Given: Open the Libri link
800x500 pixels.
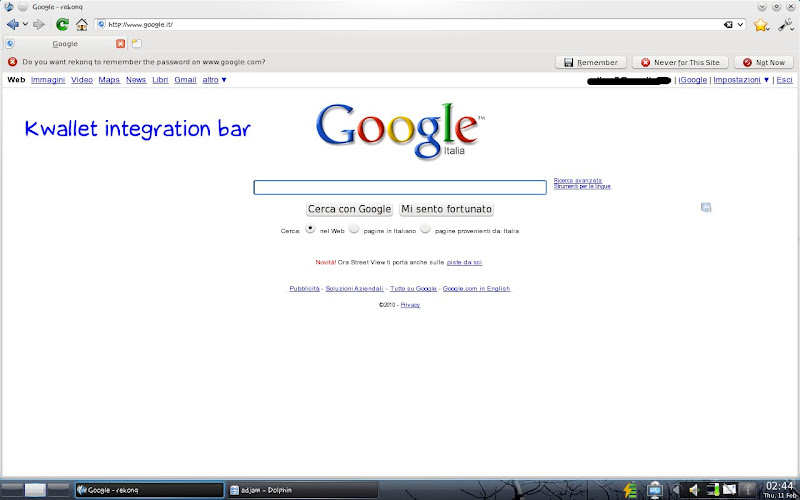Looking at the screenshot, I should tap(160, 80).
